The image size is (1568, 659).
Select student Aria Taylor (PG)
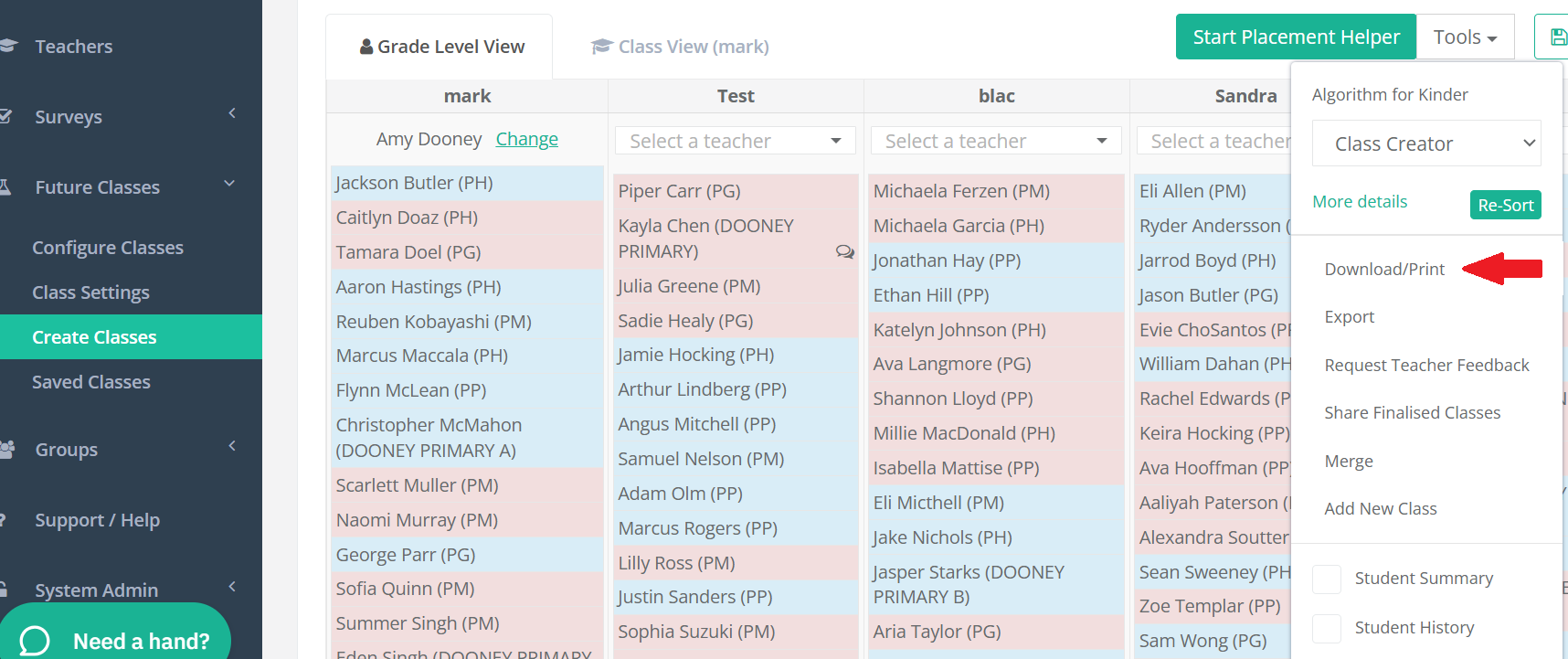(996, 632)
